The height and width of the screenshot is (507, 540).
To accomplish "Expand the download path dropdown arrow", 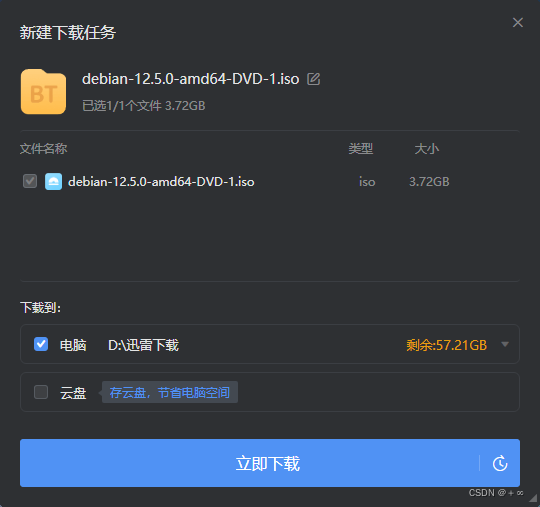I will click(505, 344).
